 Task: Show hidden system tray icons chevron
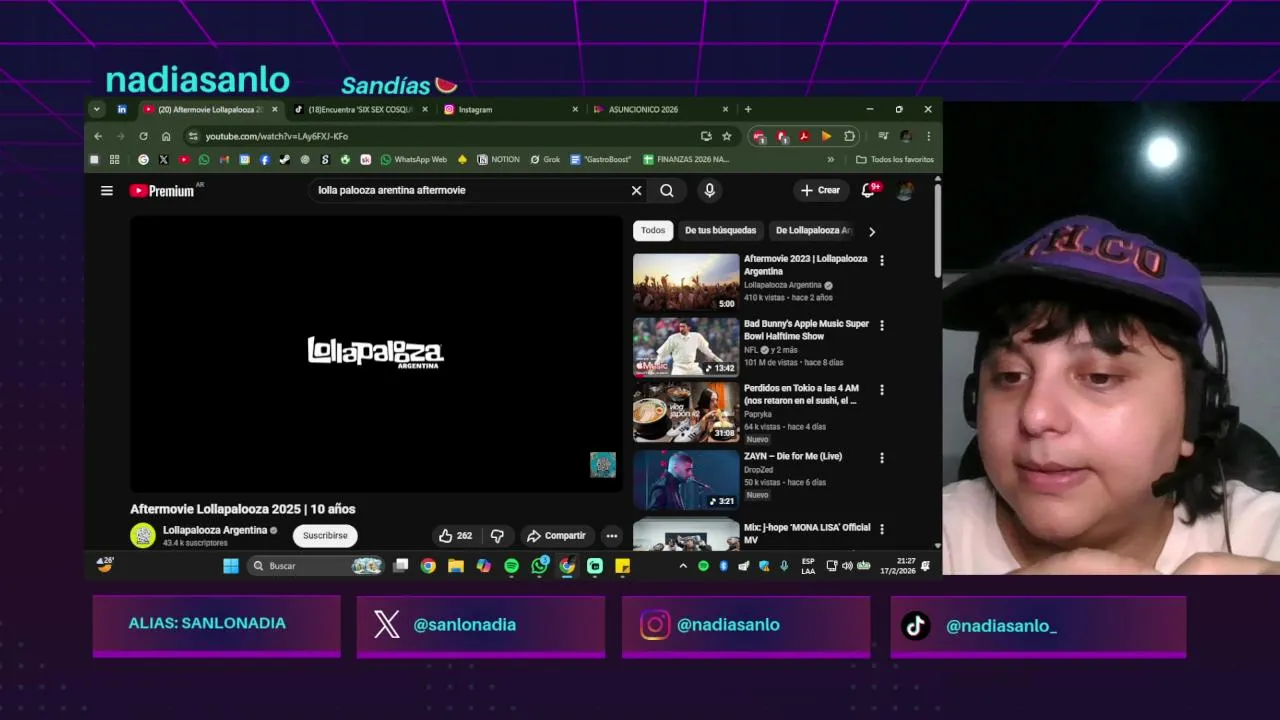(683, 566)
